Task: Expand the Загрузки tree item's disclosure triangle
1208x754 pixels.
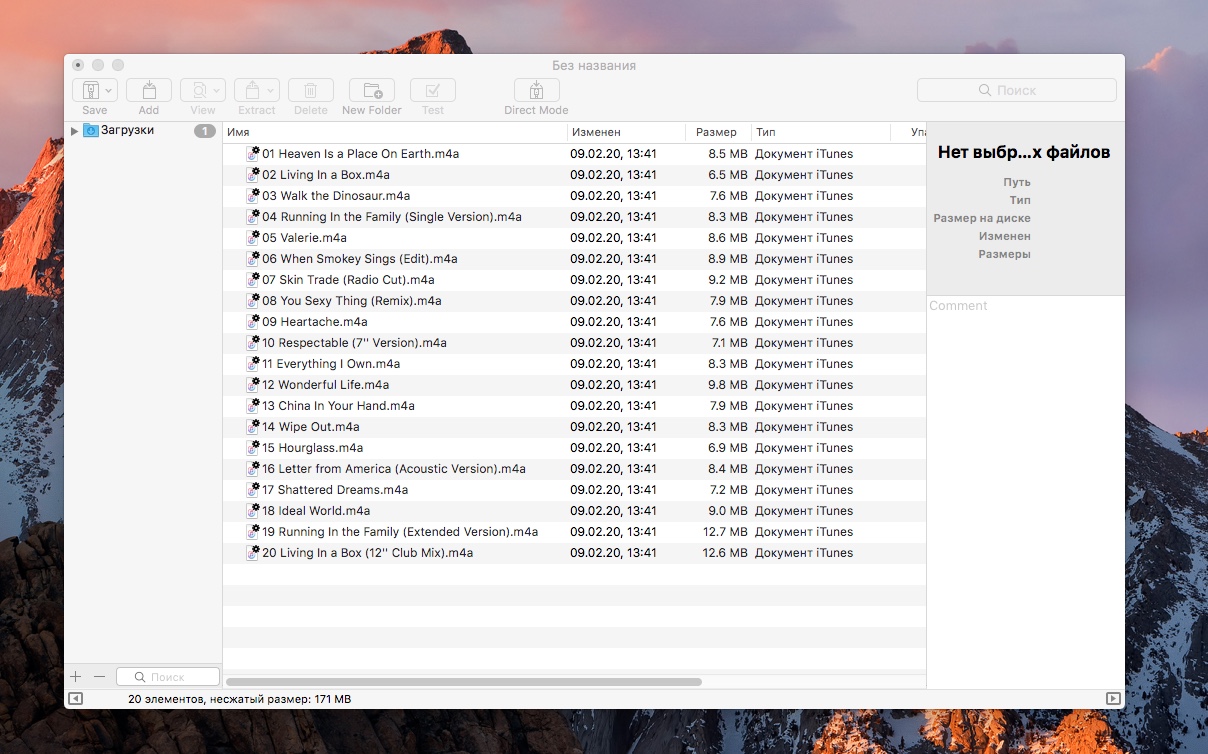Action: (74, 131)
